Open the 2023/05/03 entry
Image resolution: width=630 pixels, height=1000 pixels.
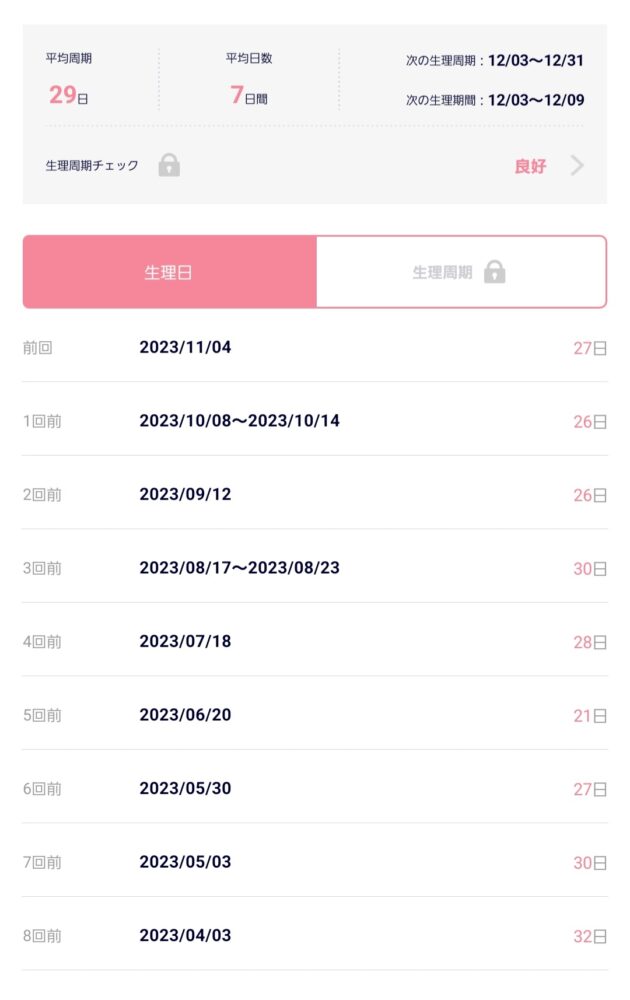[315, 862]
